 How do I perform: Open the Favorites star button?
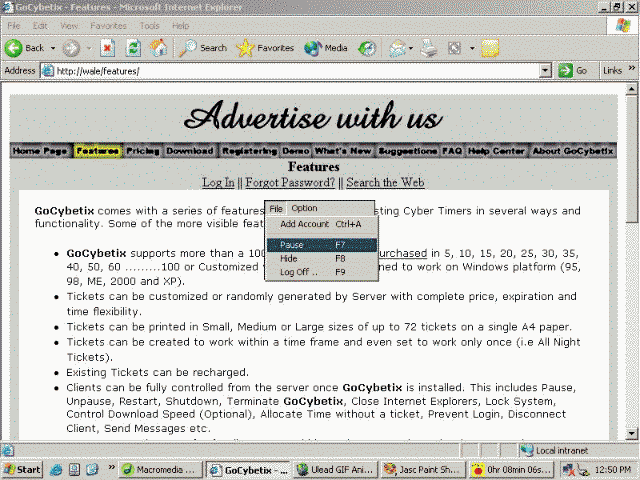pos(265,48)
